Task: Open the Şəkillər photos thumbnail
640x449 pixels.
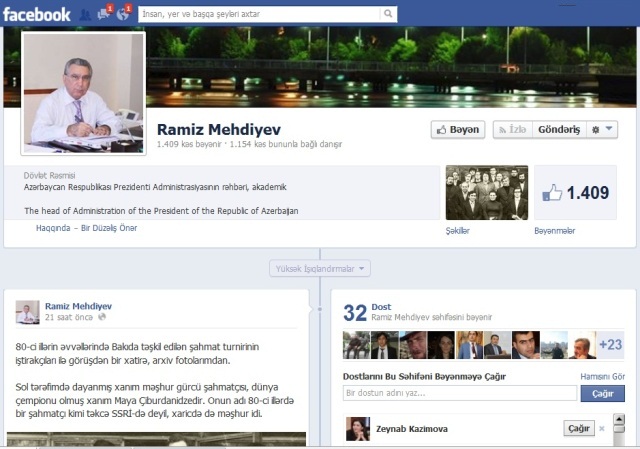Action: (x=486, y=193)
